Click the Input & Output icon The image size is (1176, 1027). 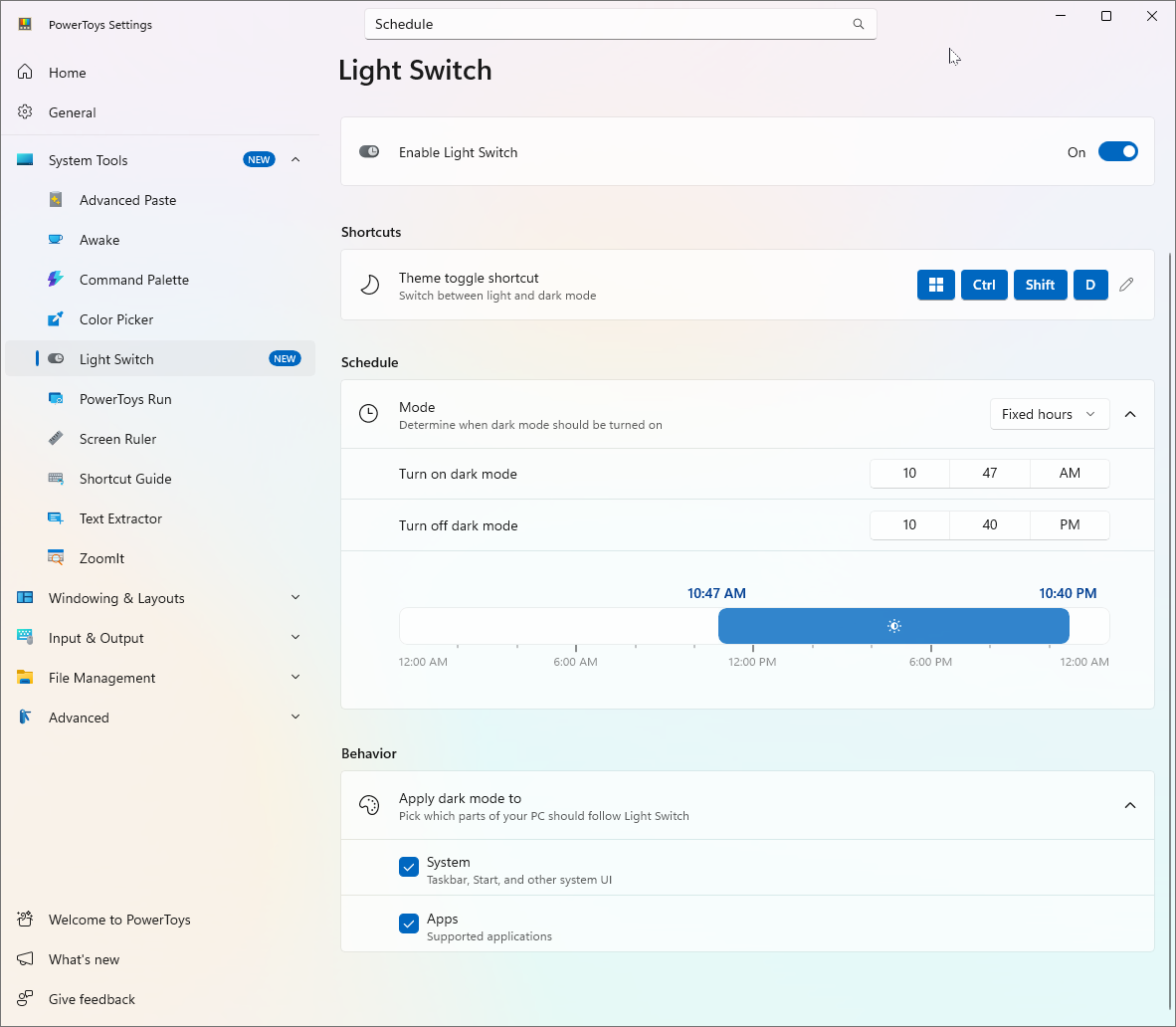click(25, 638)
